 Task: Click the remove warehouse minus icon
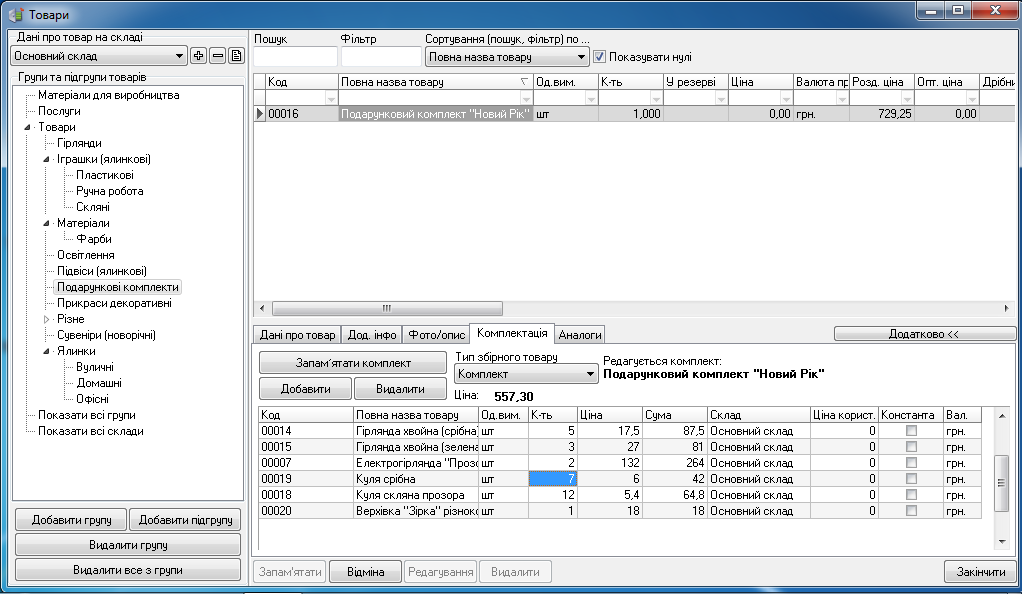pyautogui.click(x=217, y=56)
